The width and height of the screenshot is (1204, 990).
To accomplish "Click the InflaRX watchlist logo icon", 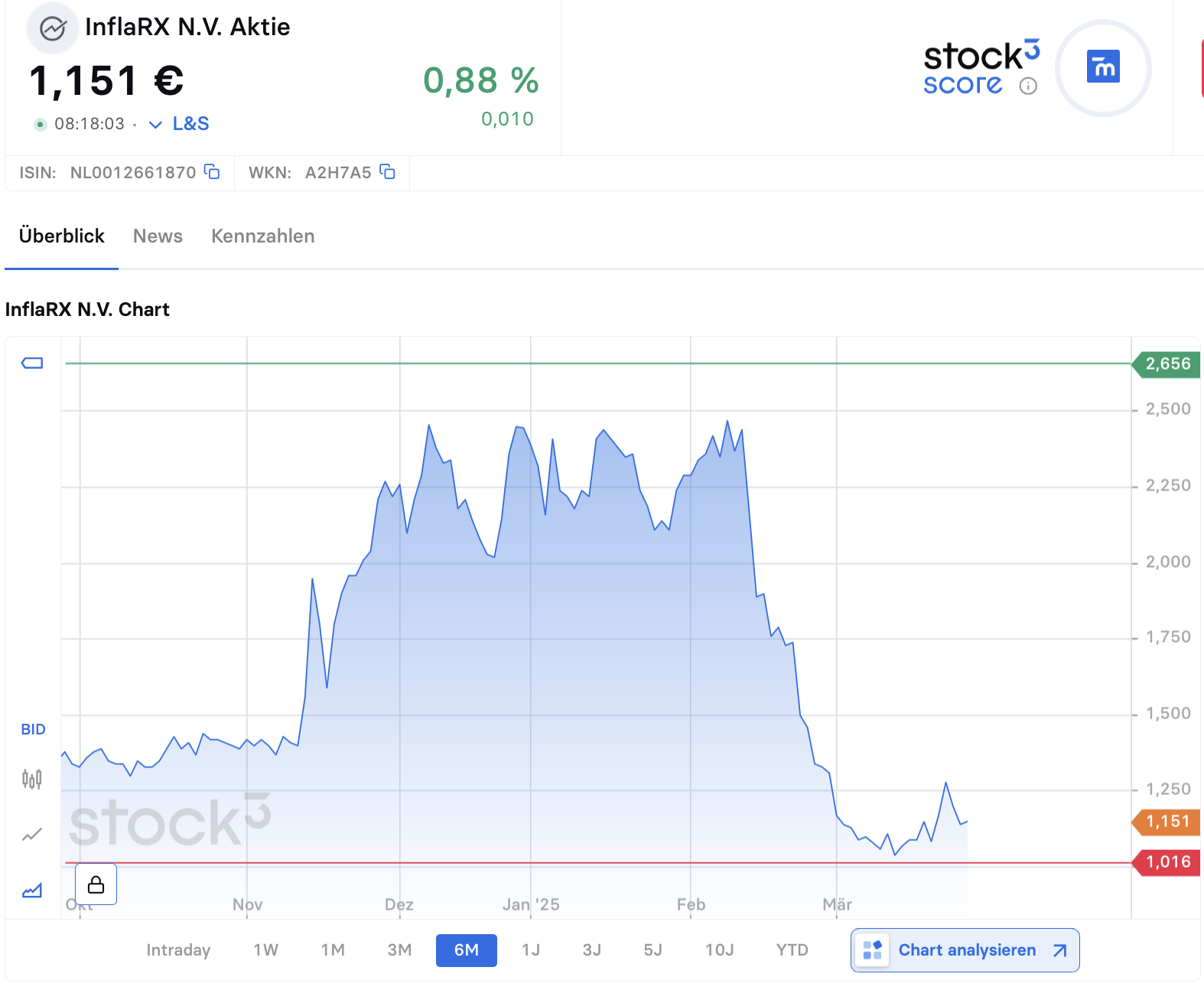I will click(x=52, y=29).
